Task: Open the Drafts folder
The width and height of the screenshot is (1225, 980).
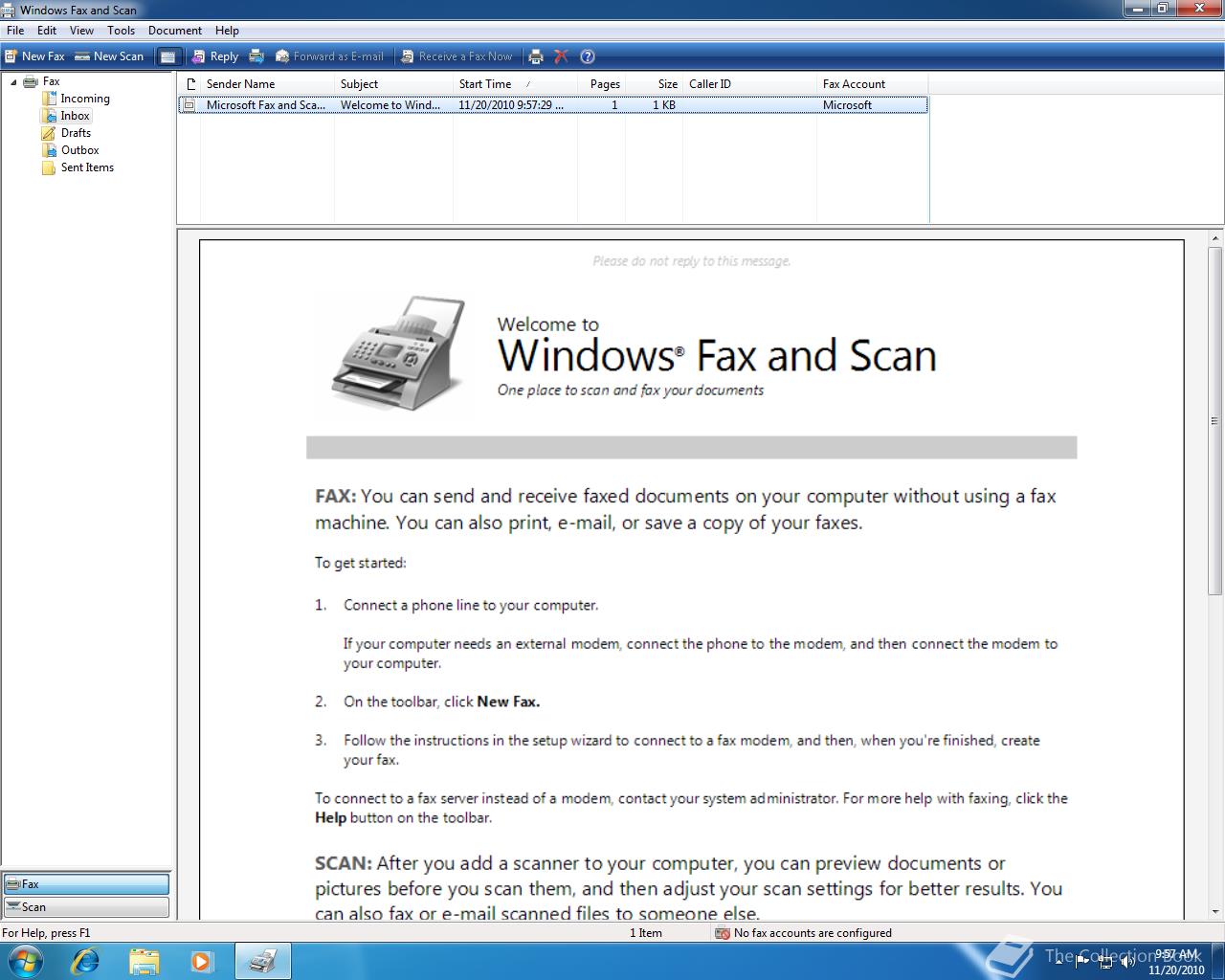Action: 76,133
